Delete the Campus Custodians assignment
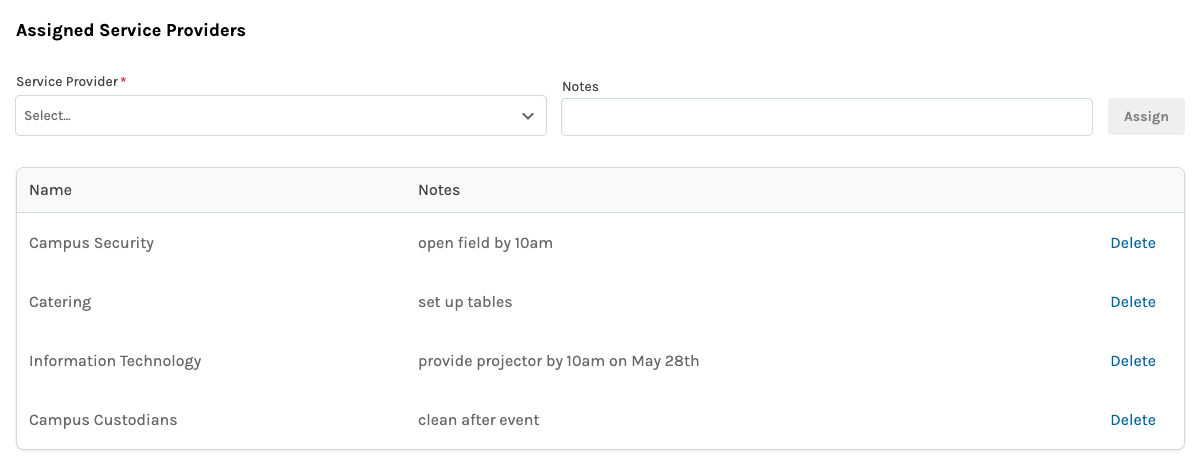Image resolution: width=1201 pixels, height=468 pixels. coord(1132,420)
